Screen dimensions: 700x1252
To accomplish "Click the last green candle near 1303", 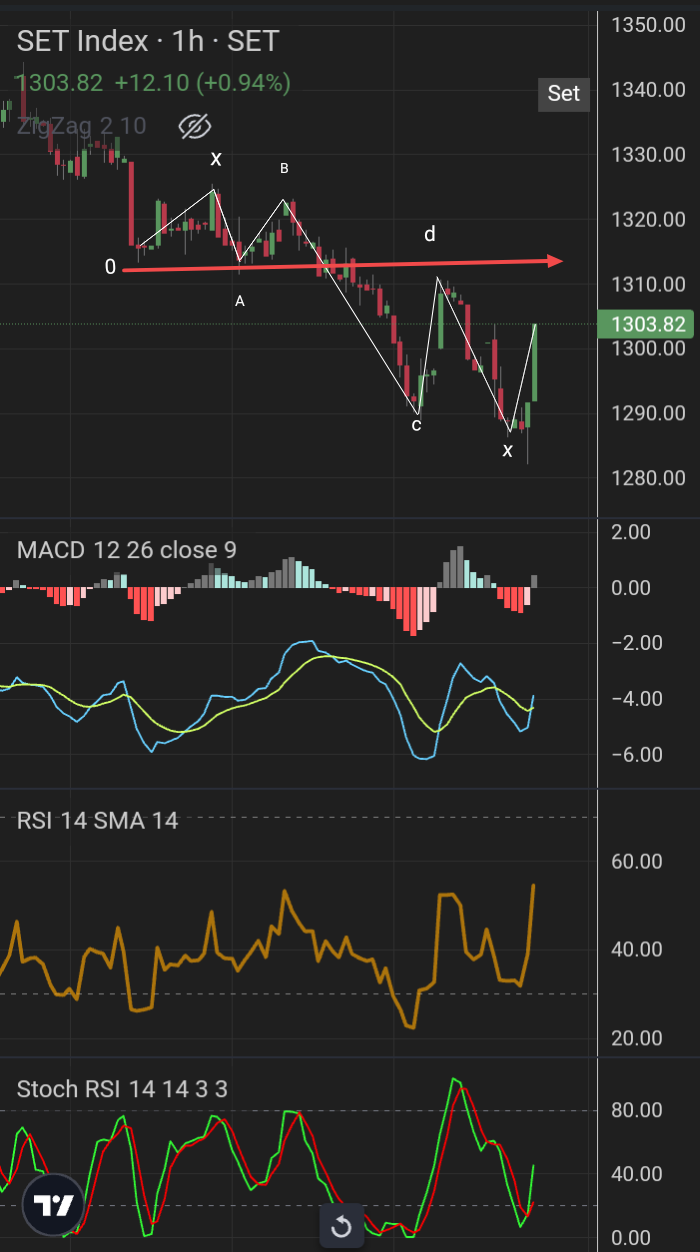I will coord(535,362).
